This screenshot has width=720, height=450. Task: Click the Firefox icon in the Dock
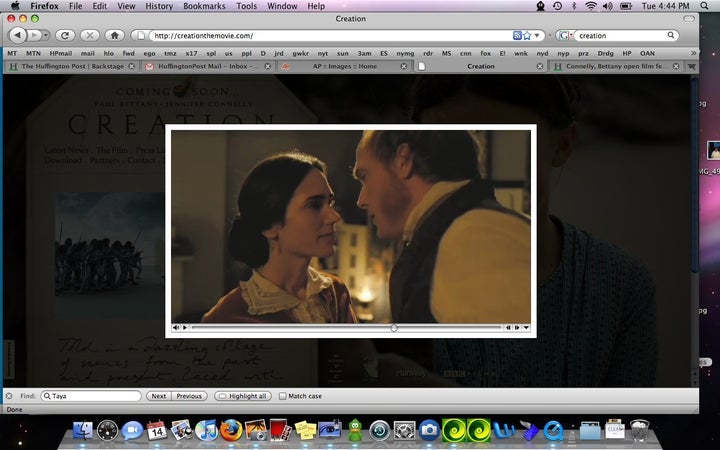click(231, 431)
